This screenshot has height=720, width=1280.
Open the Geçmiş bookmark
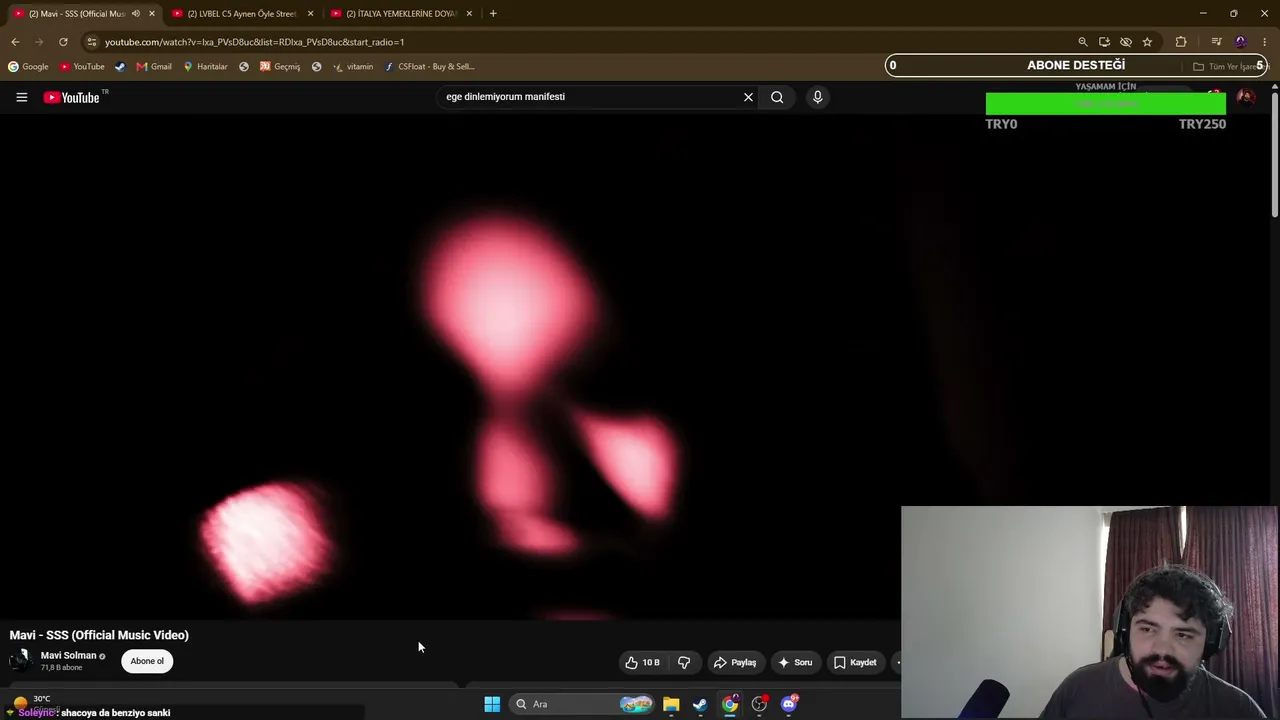[280, 67]
